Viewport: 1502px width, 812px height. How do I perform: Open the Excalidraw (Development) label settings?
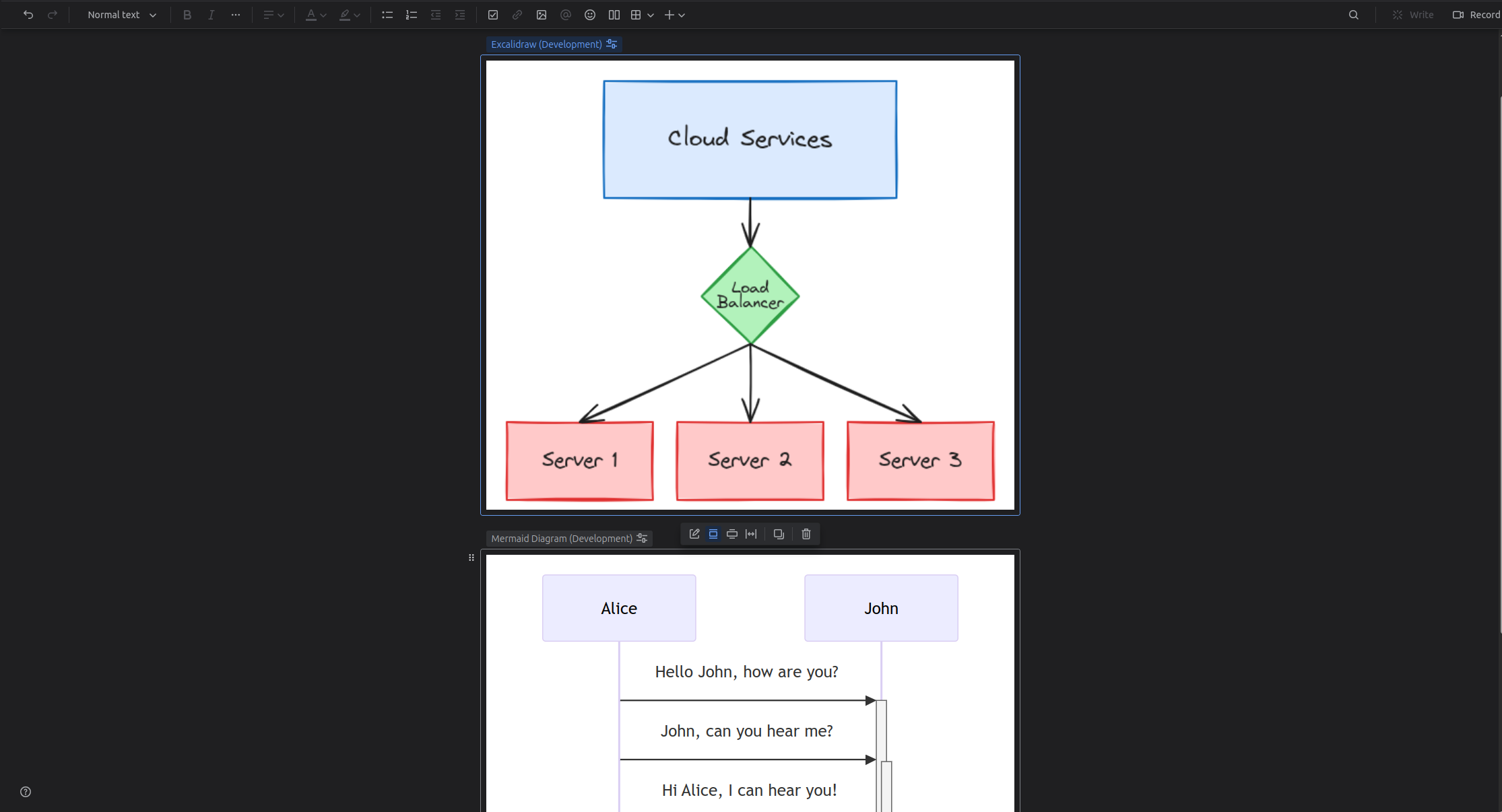pyautogui.click(x=612, y=44)
